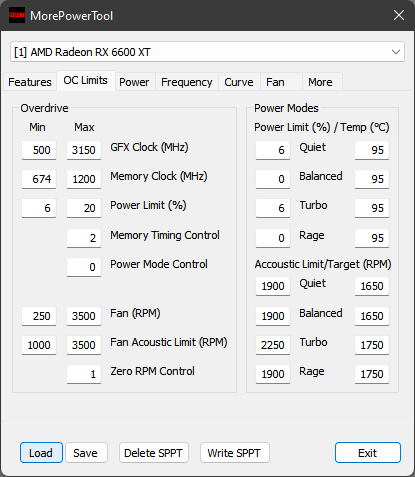Screen dimensions: 415x477
Task: Click the GFX Clock (MHz) label
Action: click(x=149, y=147)
